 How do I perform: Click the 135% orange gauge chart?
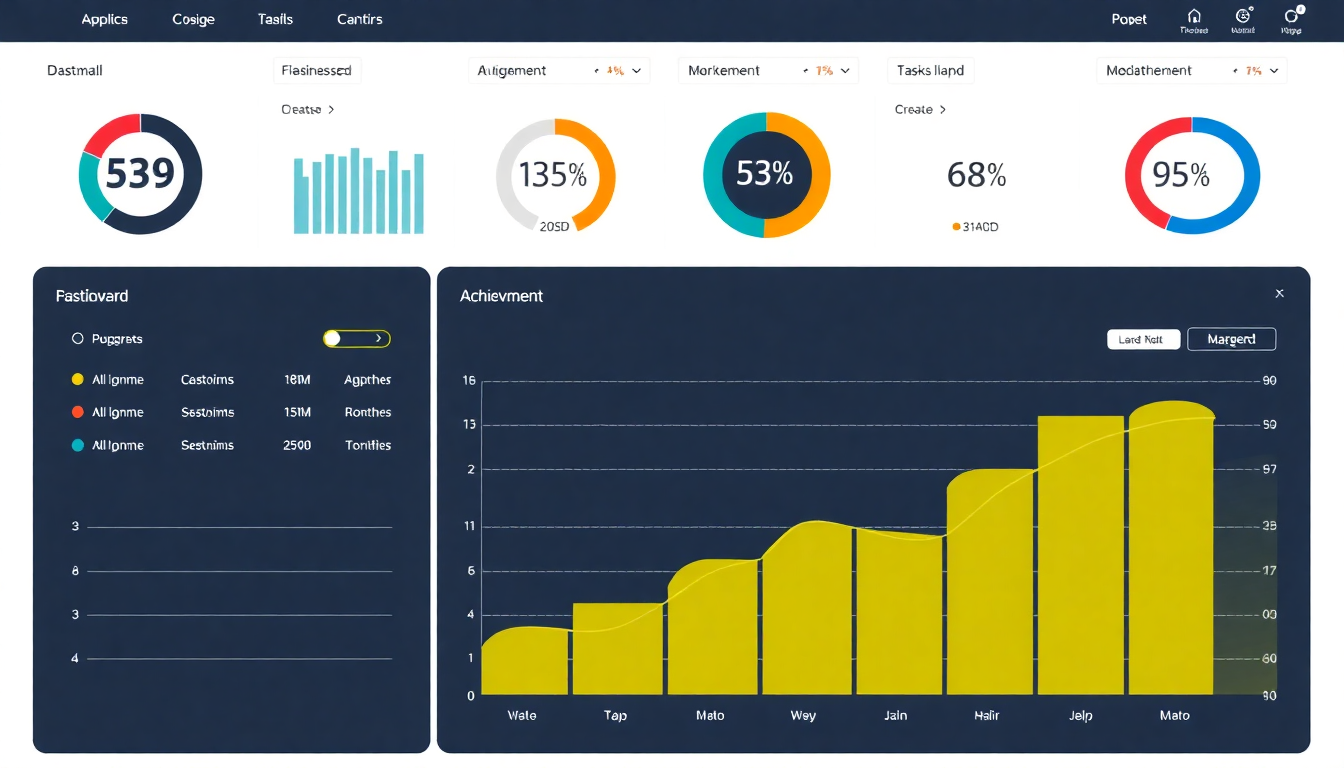tap(555, 176)
